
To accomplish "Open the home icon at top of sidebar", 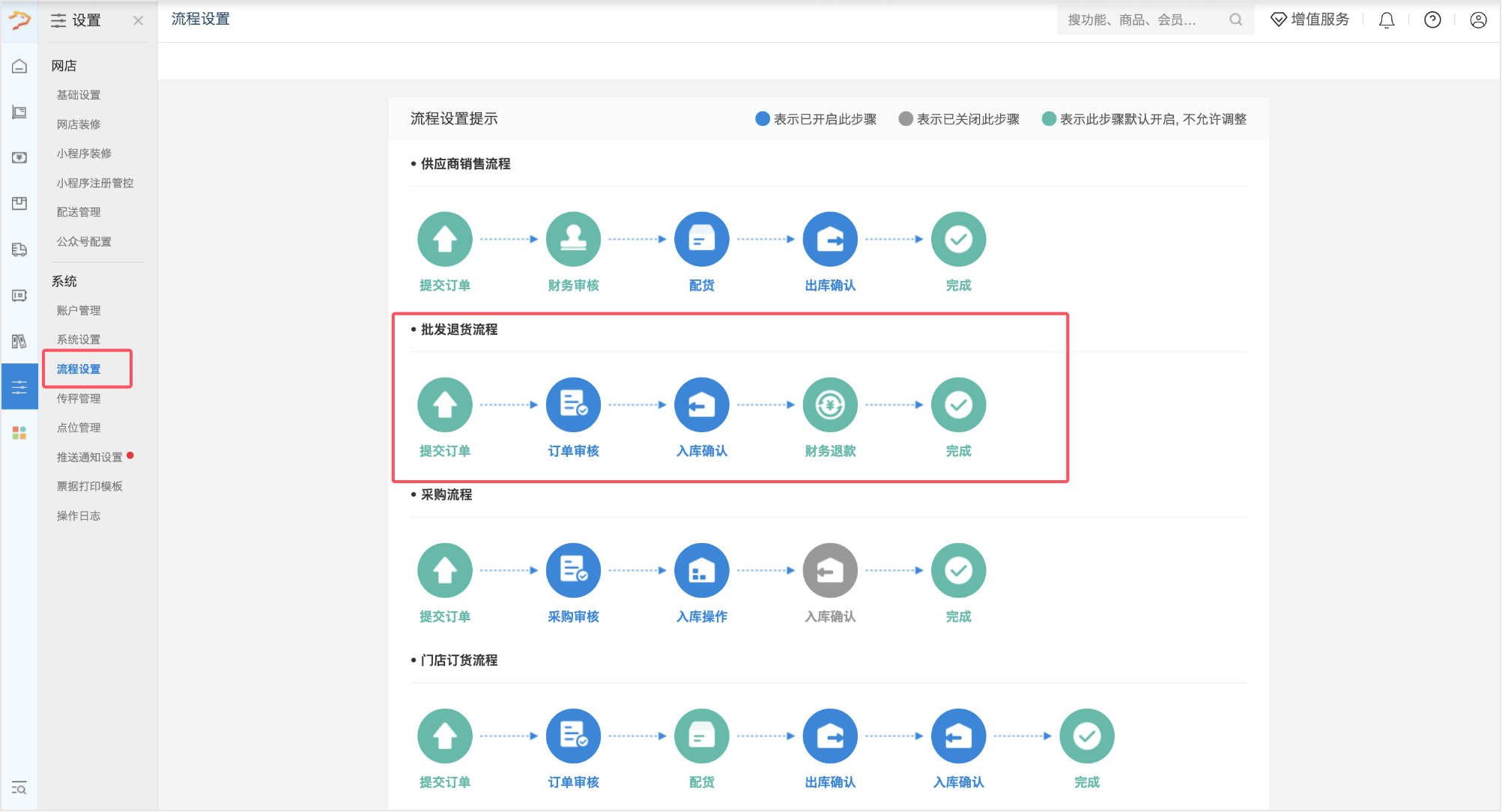I will [x=19, y=66].
